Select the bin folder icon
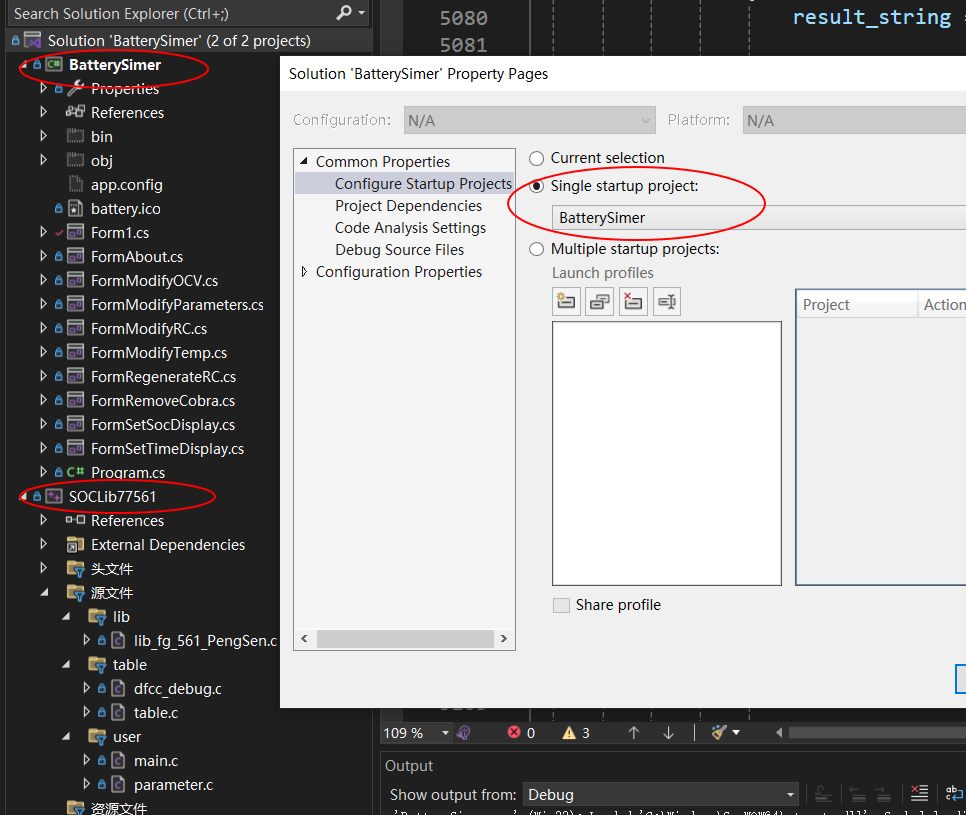The width and height of the screenshot is (966, 815). (75, 136)
